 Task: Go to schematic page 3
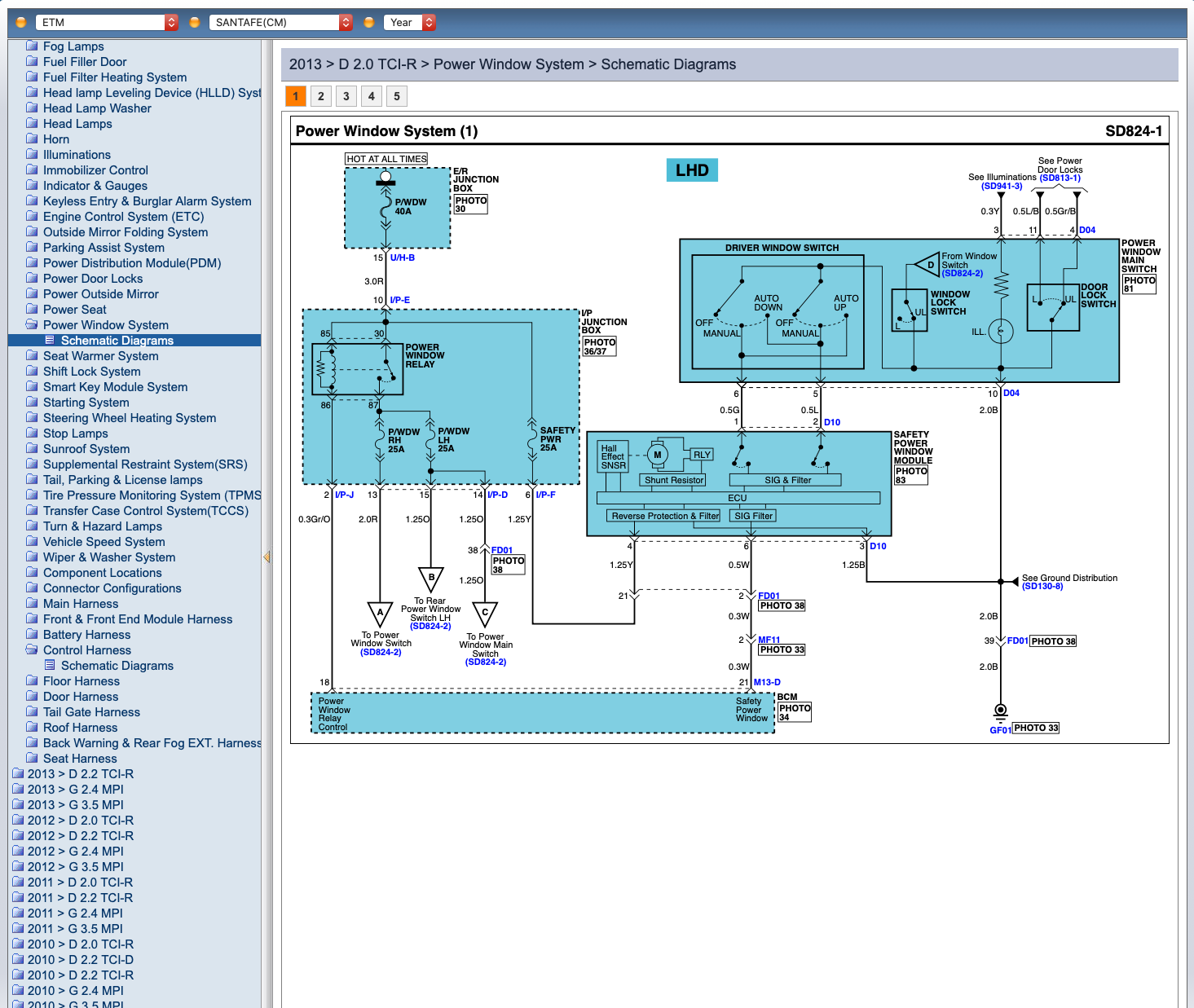point(346,96)
